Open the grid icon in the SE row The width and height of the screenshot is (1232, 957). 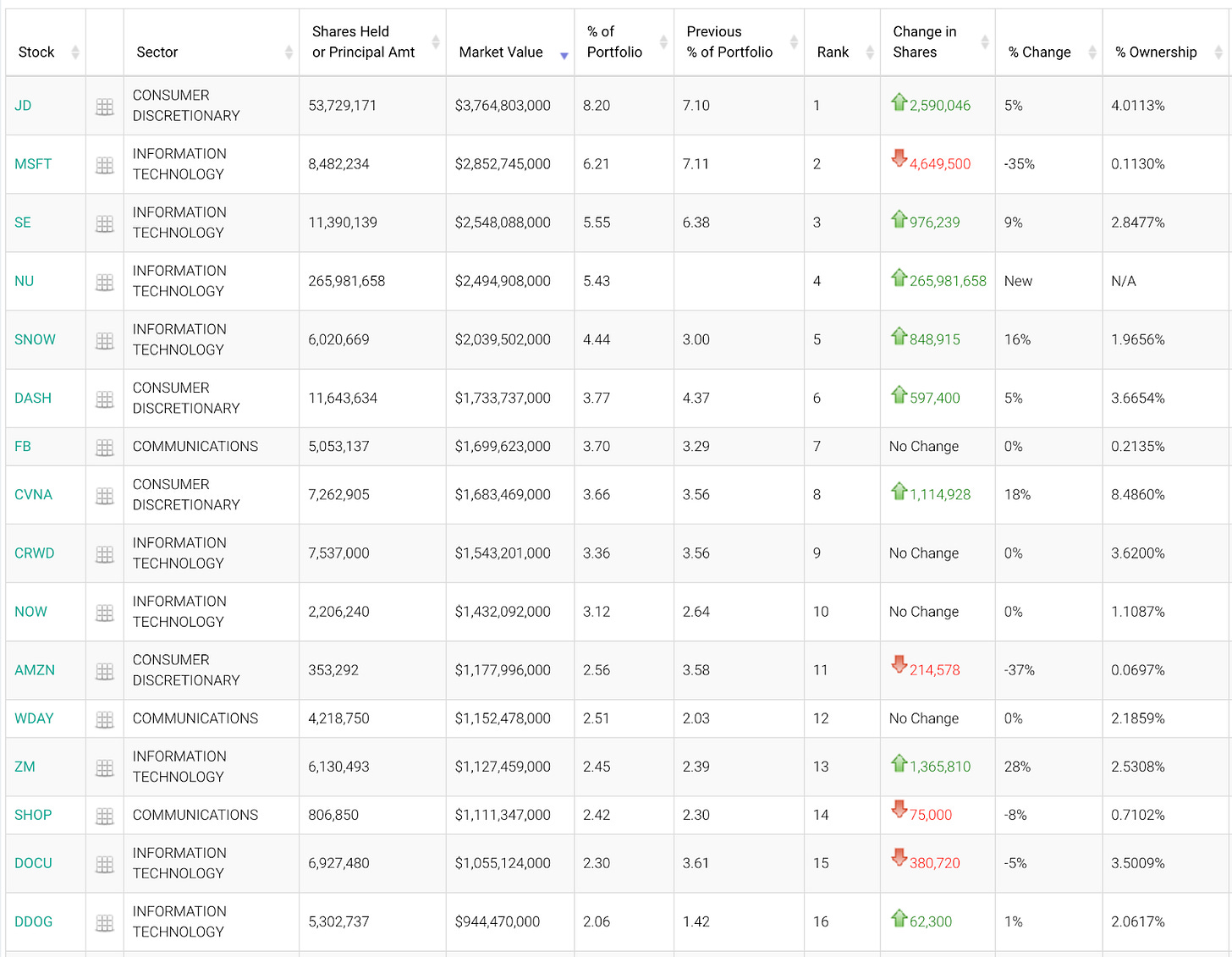[105, 223]
